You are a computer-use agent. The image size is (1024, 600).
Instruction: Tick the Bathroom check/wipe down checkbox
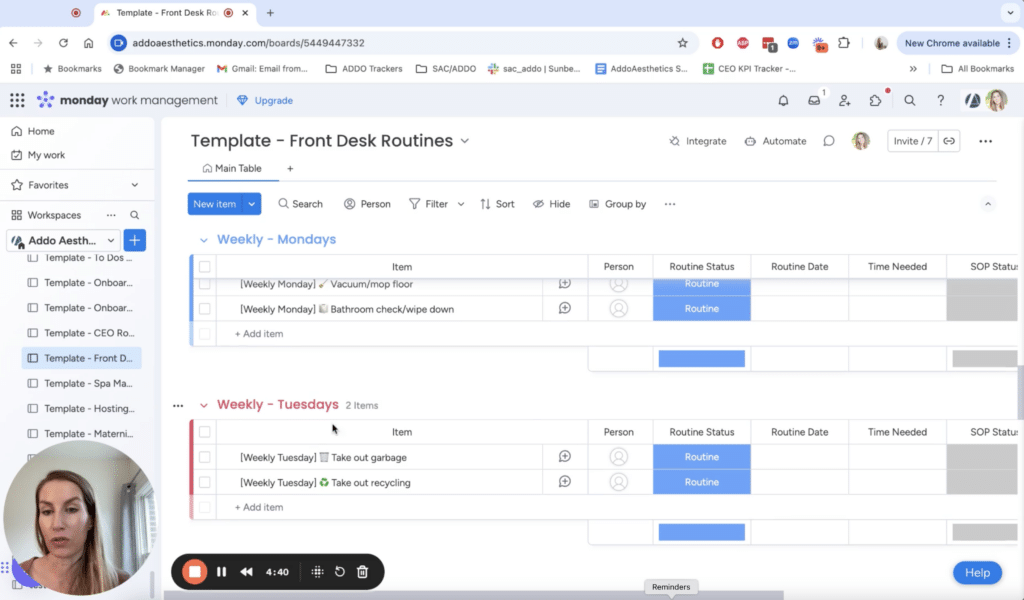click(204, 309)
